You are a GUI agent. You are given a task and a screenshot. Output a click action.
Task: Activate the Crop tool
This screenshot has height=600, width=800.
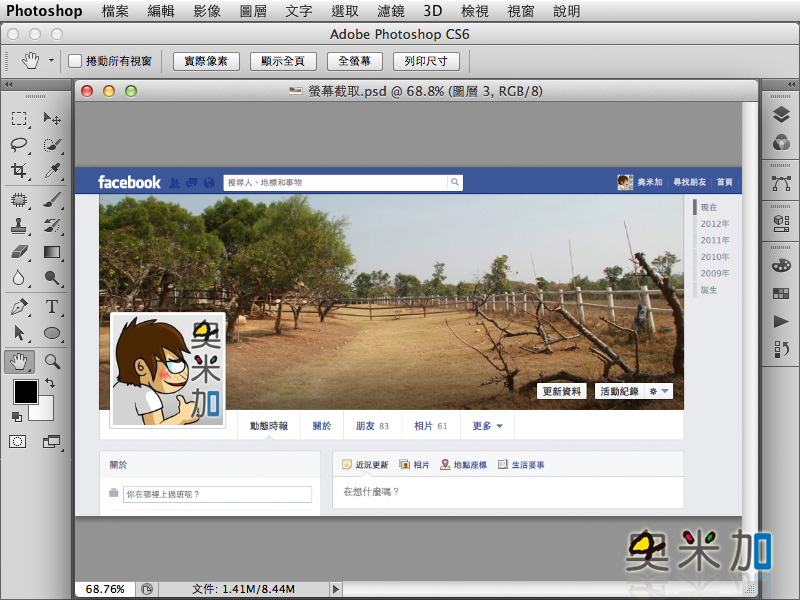(19, 170)
